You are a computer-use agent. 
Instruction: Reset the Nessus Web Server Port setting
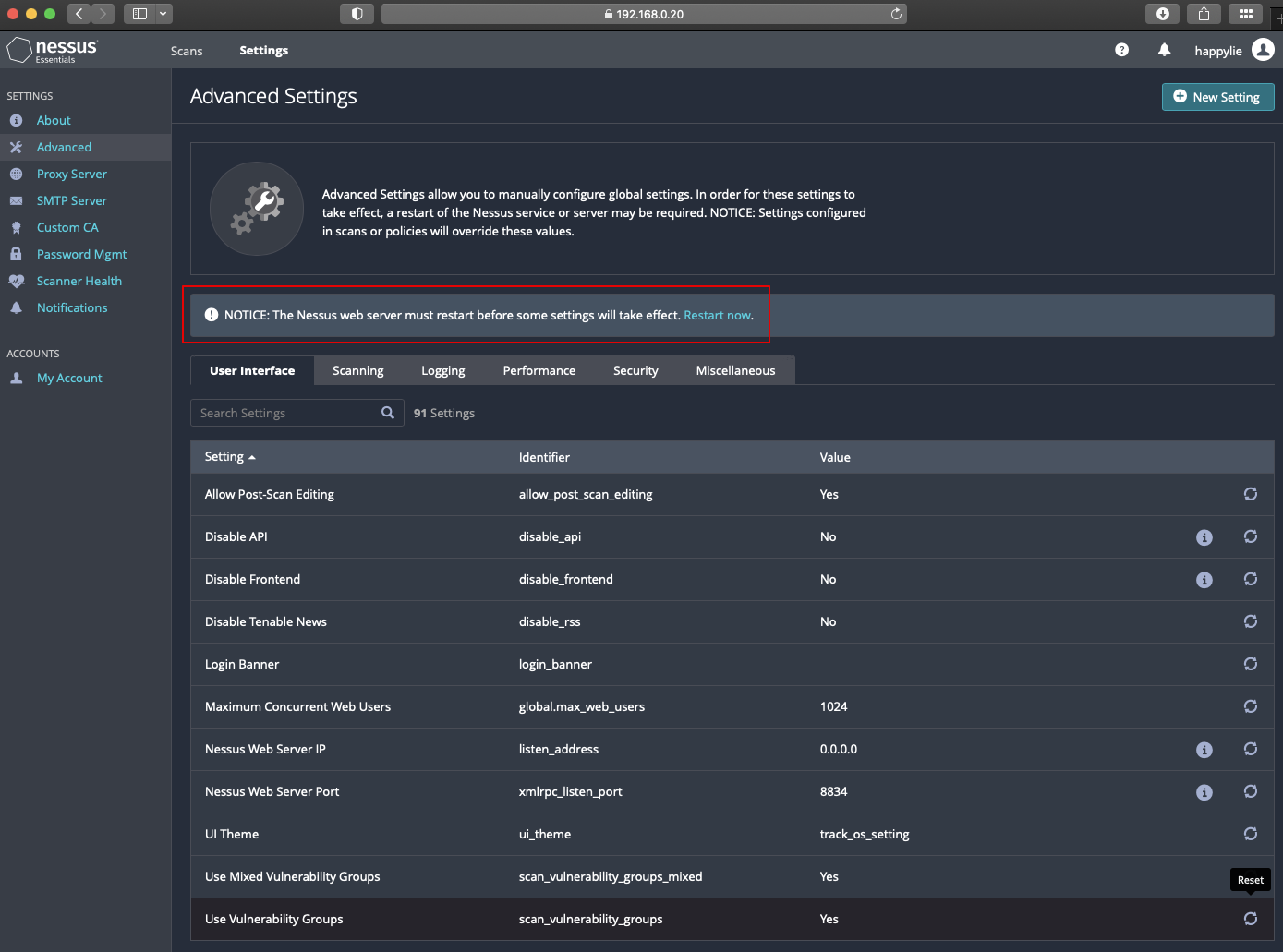1251,791
